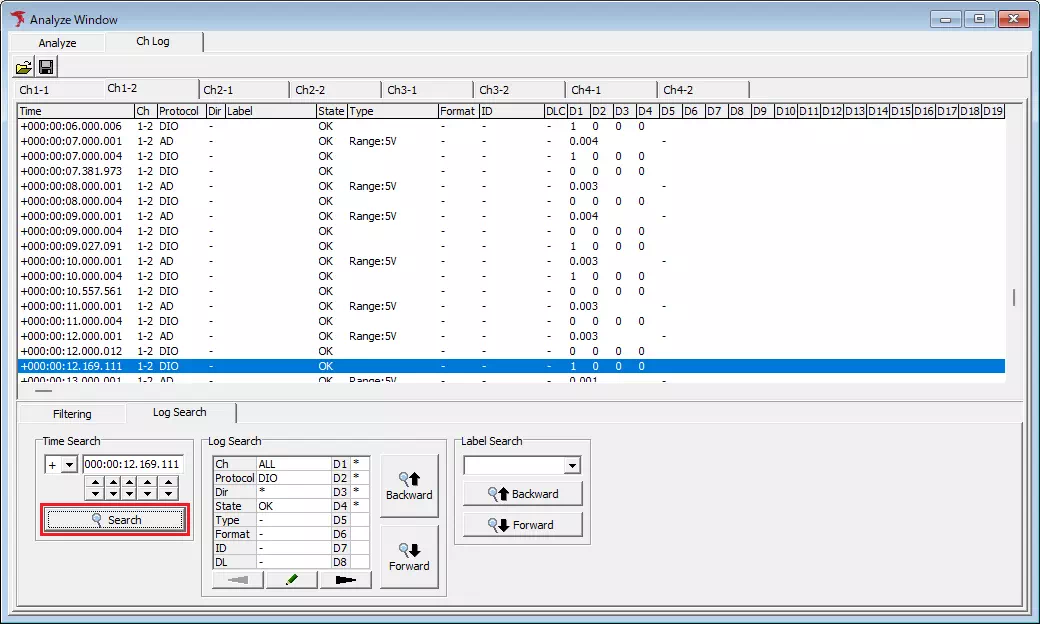Click Backward in the Label Search group
This screenshot has height=624, width=1040.
(x=522, y=493)
